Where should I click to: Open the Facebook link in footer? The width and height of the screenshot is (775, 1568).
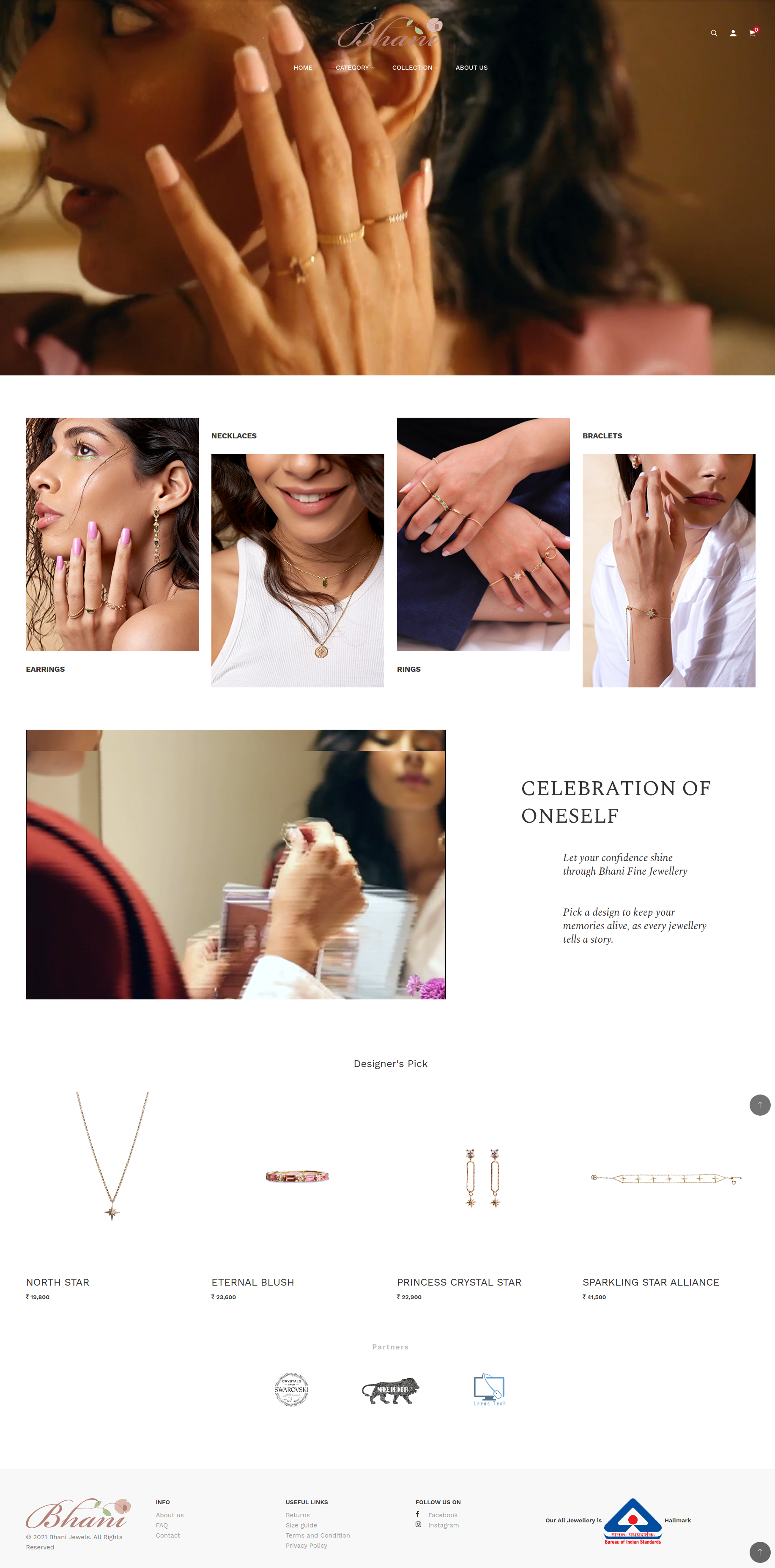(443, 1515)
